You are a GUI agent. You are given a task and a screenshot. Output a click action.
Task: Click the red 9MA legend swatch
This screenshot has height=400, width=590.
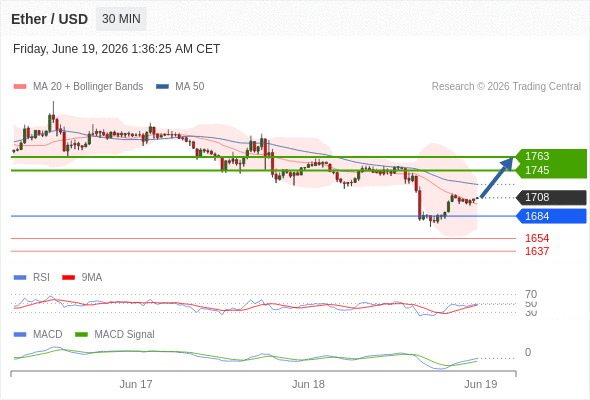[x=68, y=278]
